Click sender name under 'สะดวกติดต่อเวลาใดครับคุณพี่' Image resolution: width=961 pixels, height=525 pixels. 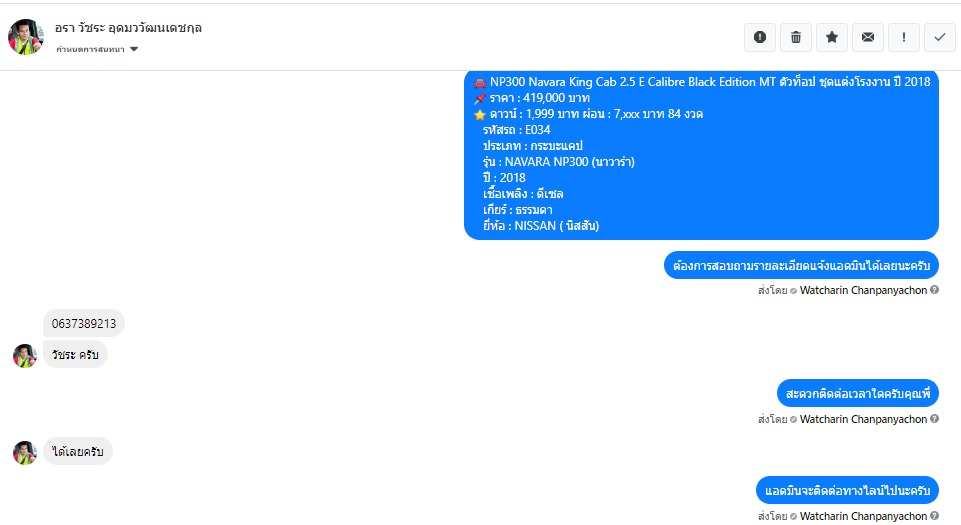(x=863, y=419)
